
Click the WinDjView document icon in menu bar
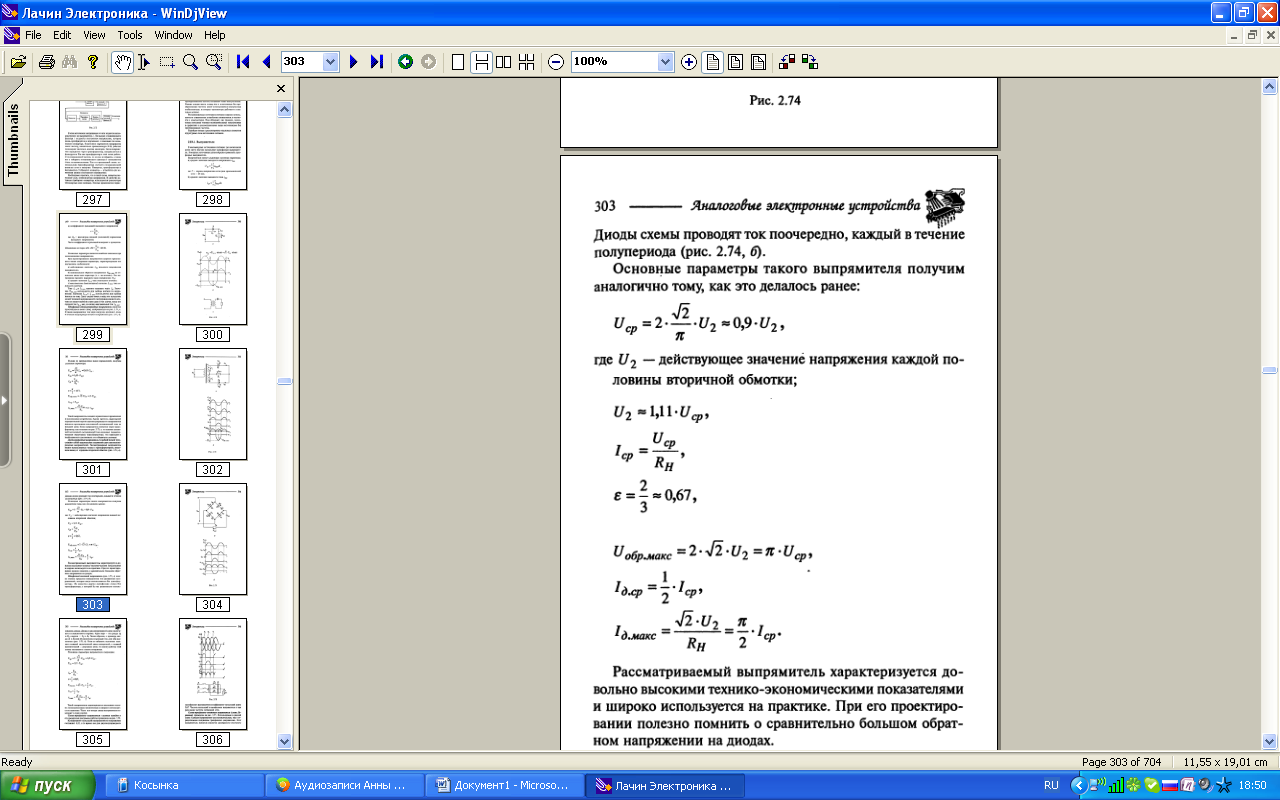[x=11, y=35]
